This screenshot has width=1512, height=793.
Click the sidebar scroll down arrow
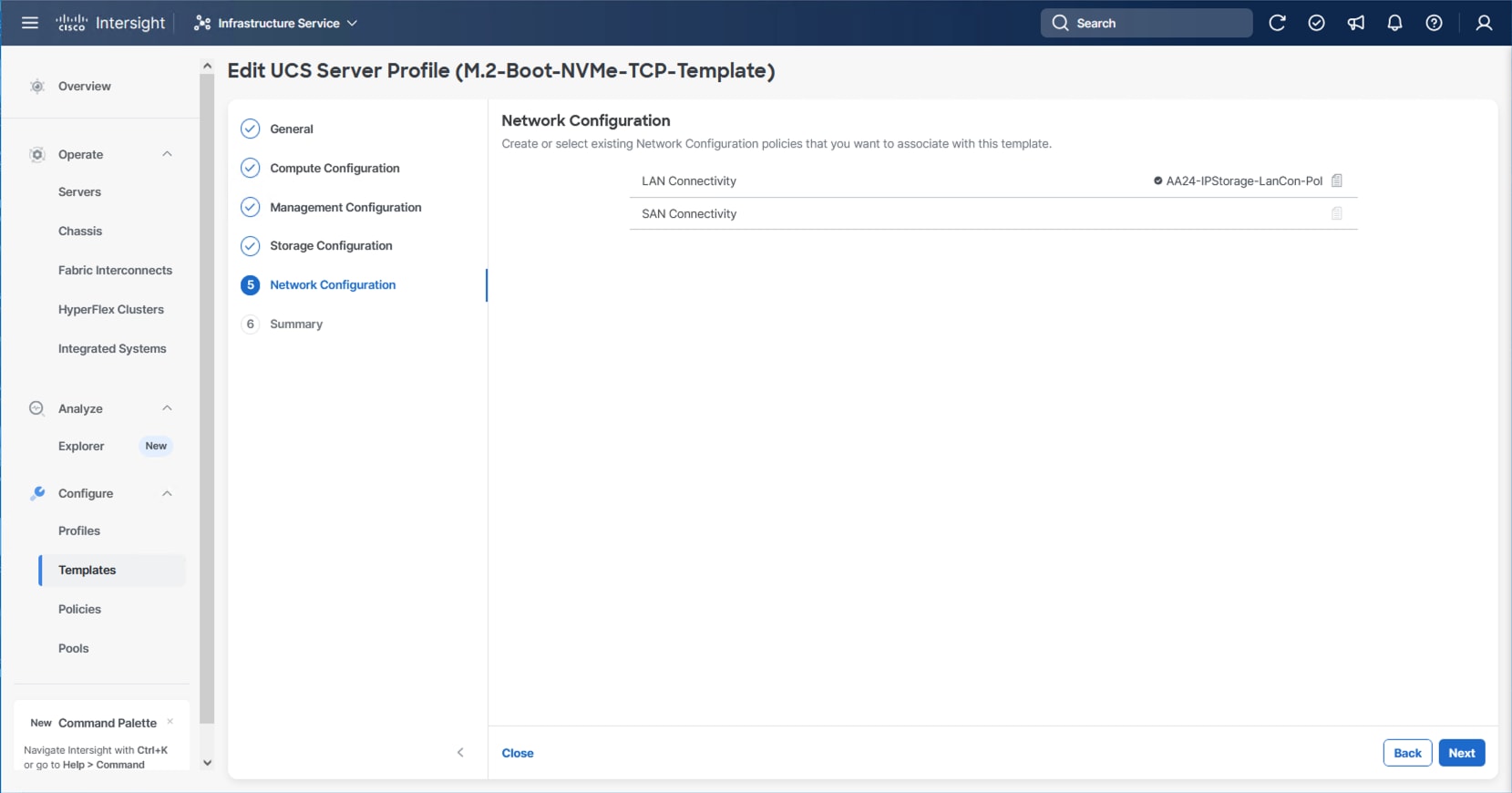207,763
